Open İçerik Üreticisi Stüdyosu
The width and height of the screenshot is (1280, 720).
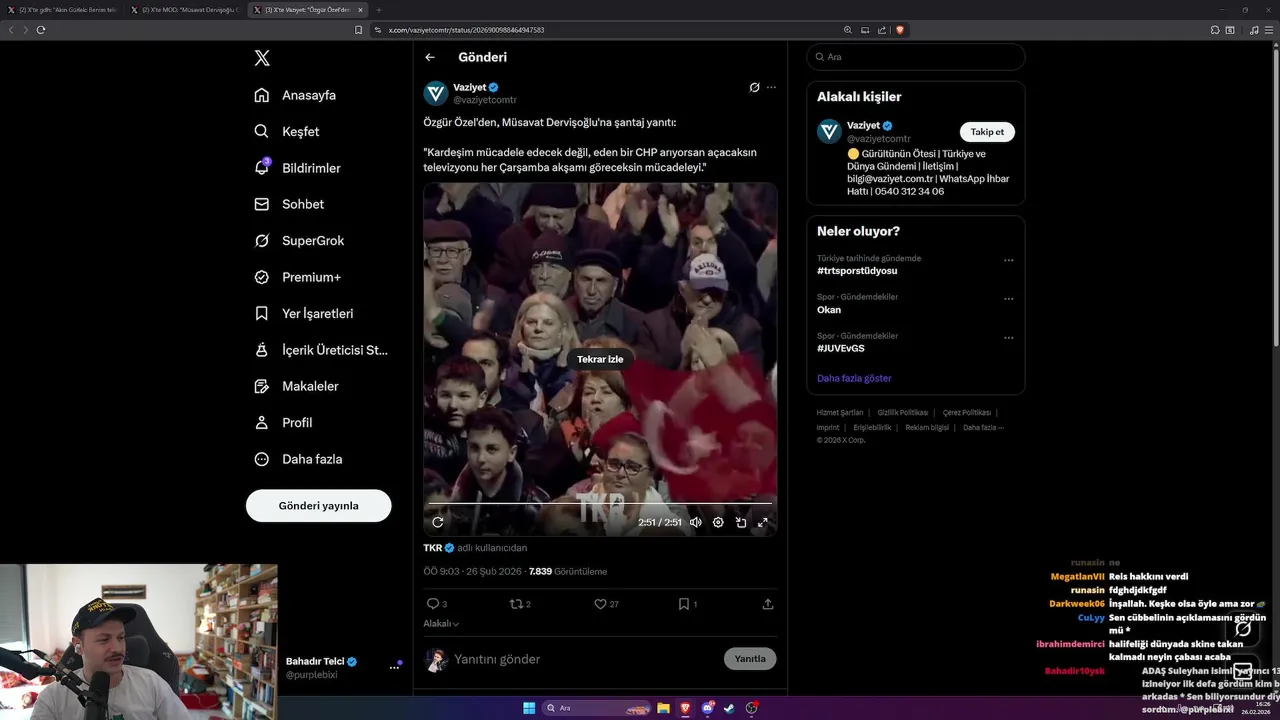(321, 350)
